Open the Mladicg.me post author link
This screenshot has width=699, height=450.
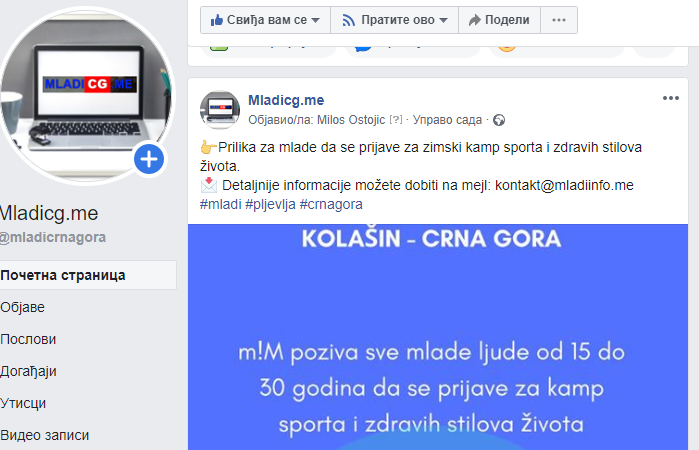coord(286,100)
